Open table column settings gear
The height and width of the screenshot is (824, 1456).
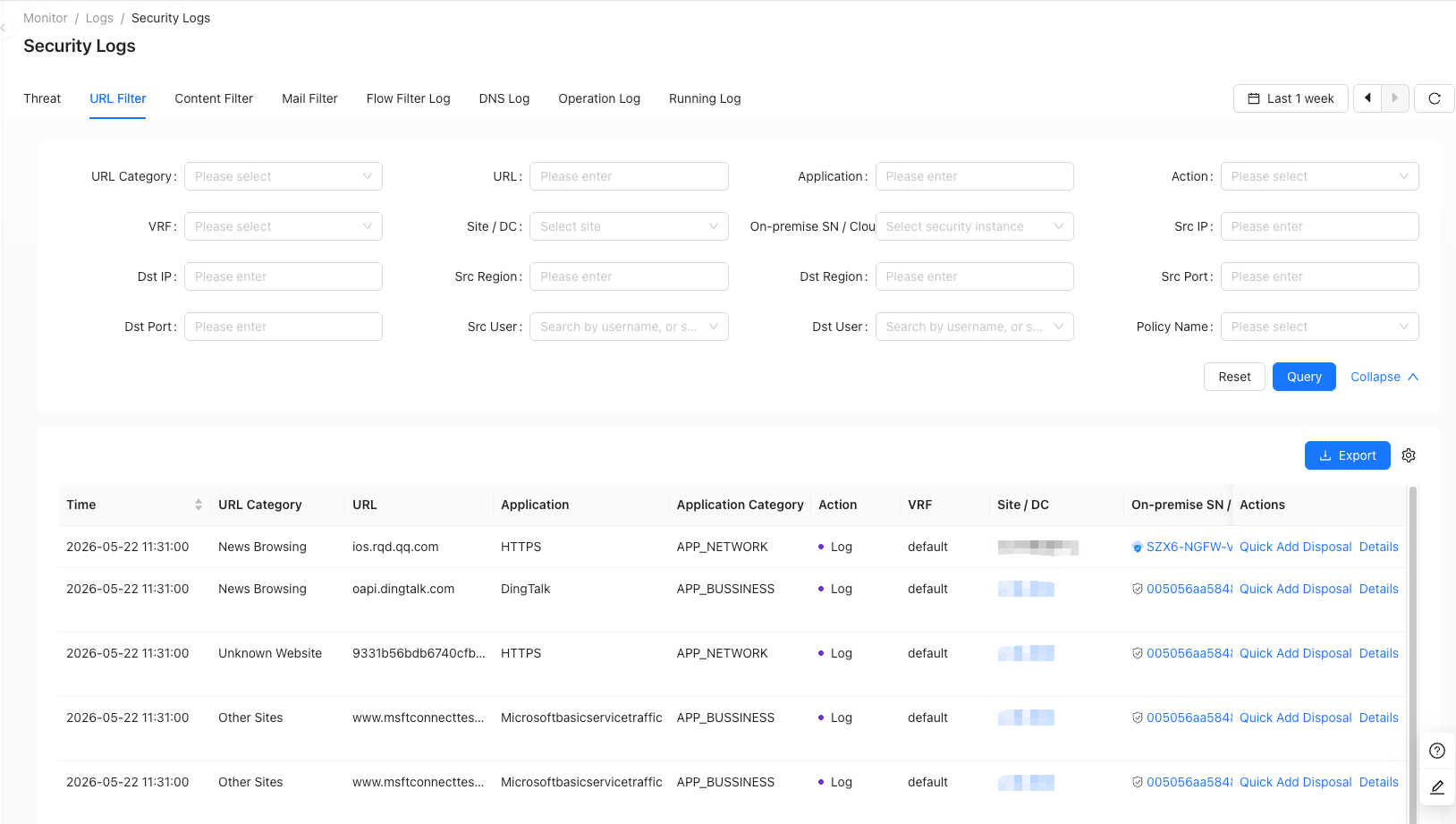pos(1409,455)
